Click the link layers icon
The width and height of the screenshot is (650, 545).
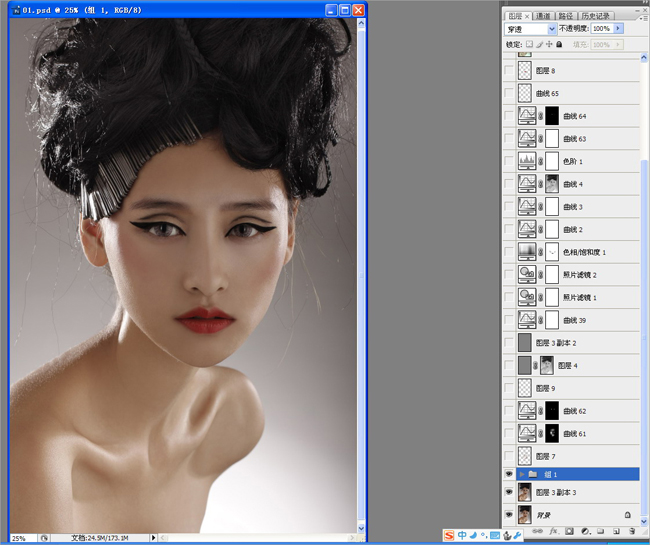537,531
